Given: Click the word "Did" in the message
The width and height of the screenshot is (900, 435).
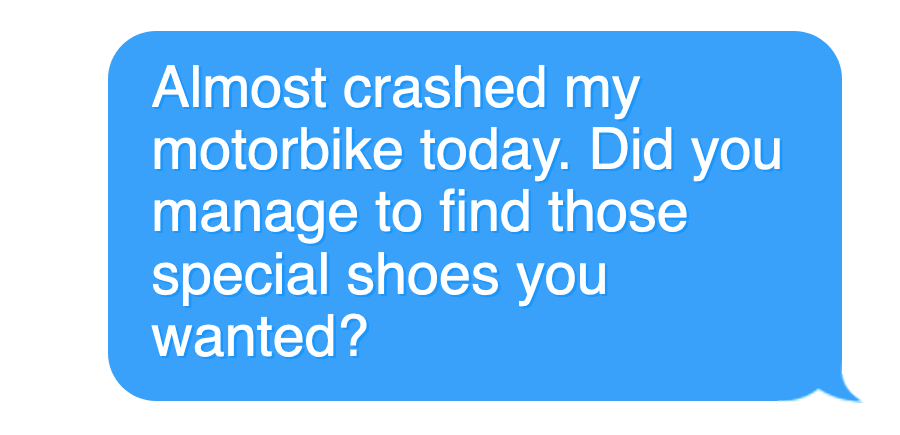Looking at the screenshot, I should [x=631, y=149].
